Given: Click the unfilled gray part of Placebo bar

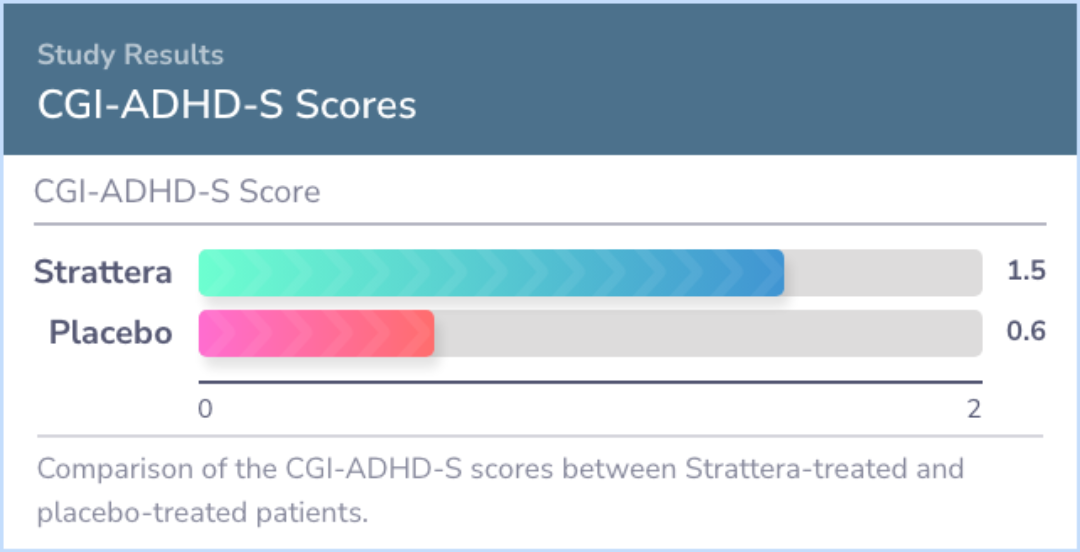Looking at the screenshot, I should pos(707,334).
